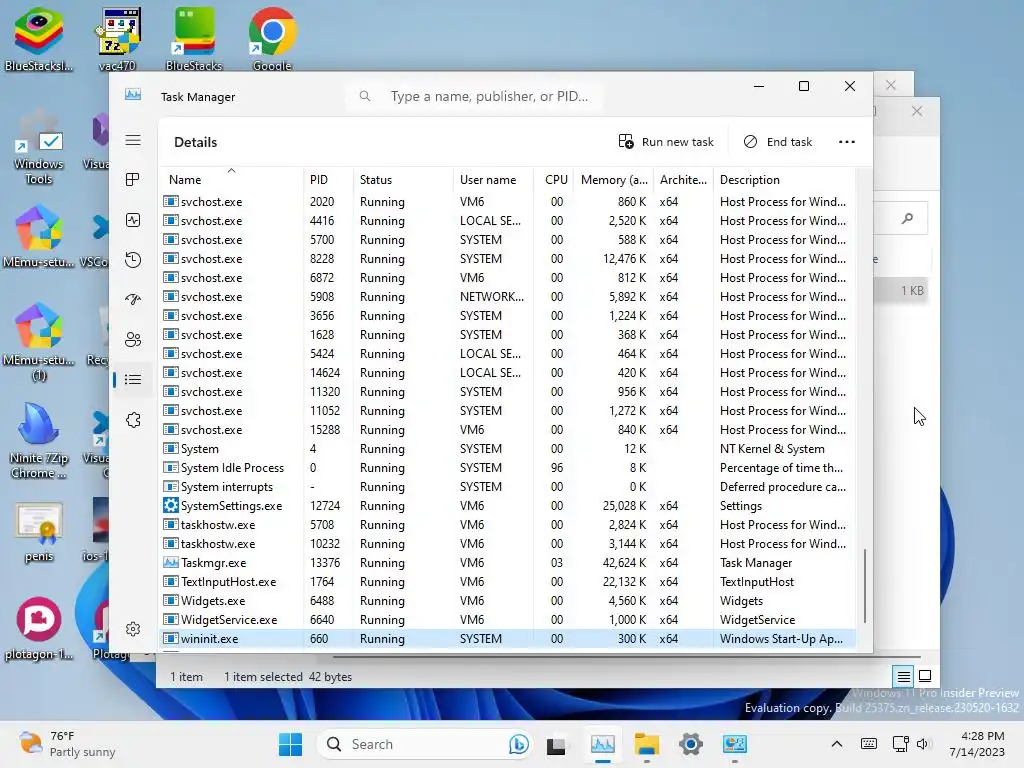The image size is (1024, 768).
Task: Open Task Manager settings gear
Action: 133,629
